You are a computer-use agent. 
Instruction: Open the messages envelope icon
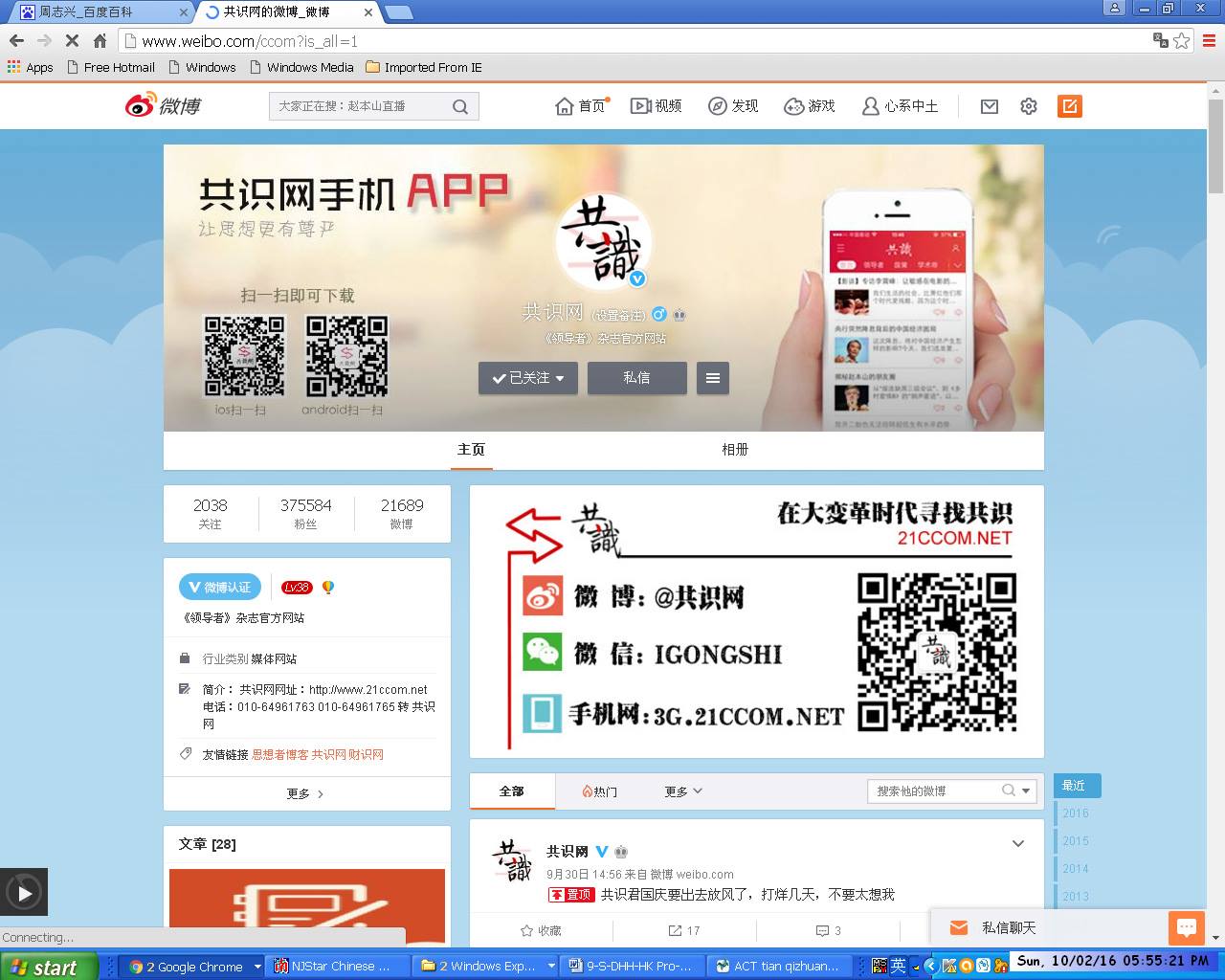pyautogui.click(x=990, y=106)
